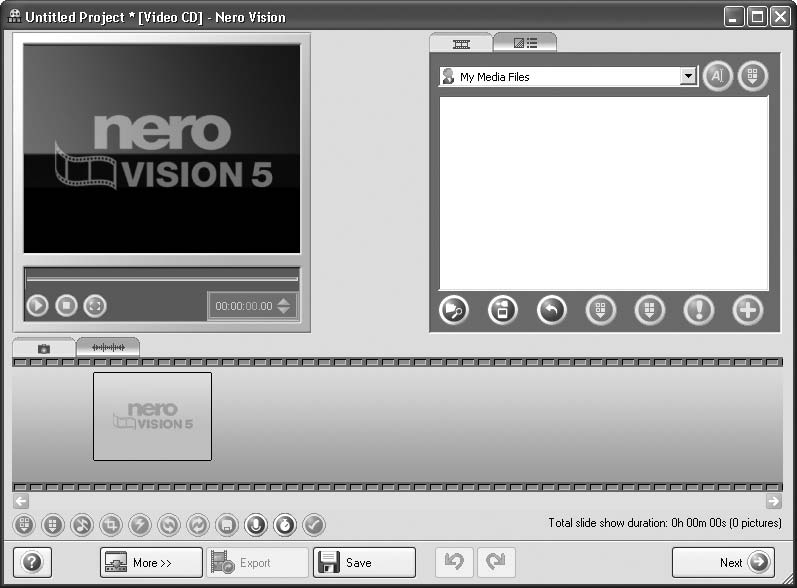Viewport: 797px width, 588px height.
Task: Click the text sort 'A' icon
Action: pyautogui.click(x=717, y=77)
